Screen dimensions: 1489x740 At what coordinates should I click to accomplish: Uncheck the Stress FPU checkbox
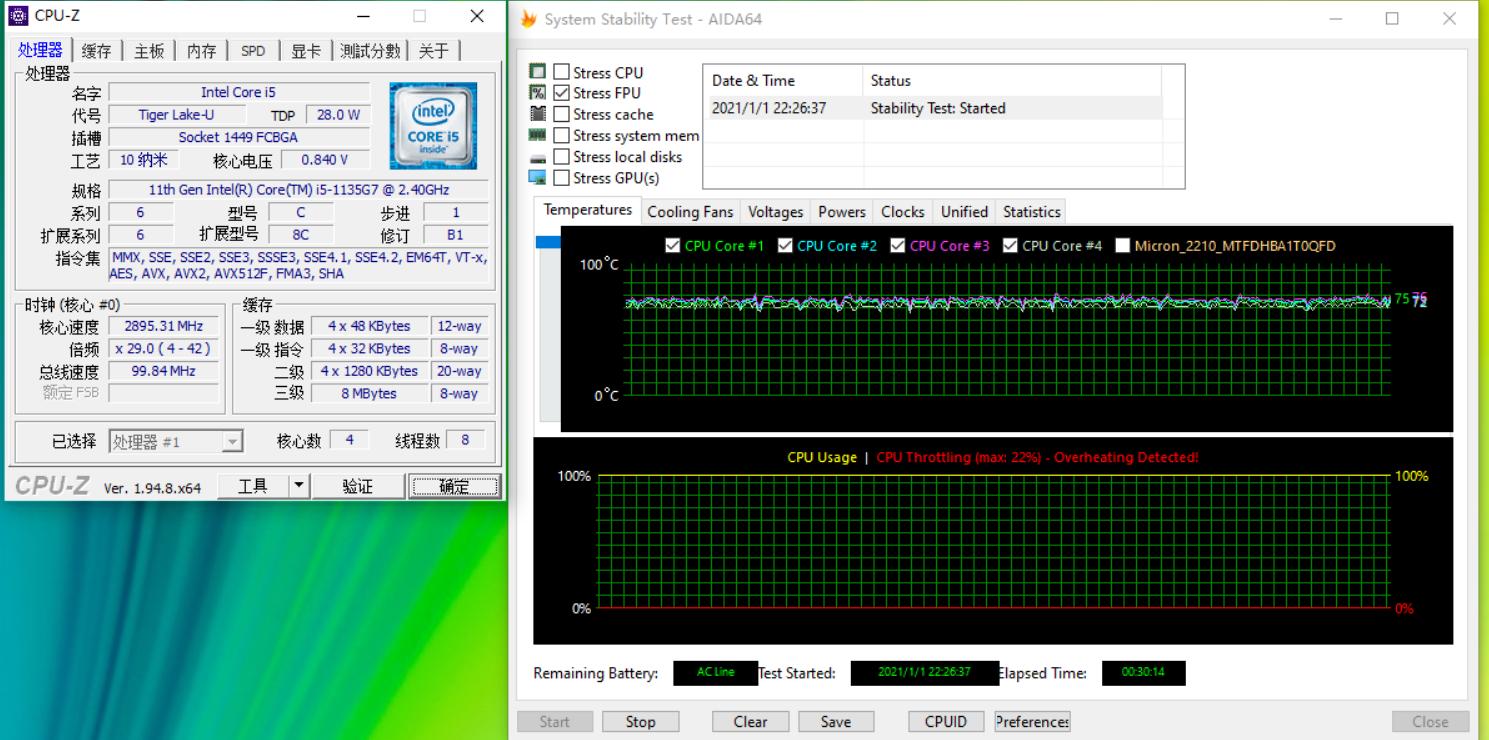click(x=561, y=93)
